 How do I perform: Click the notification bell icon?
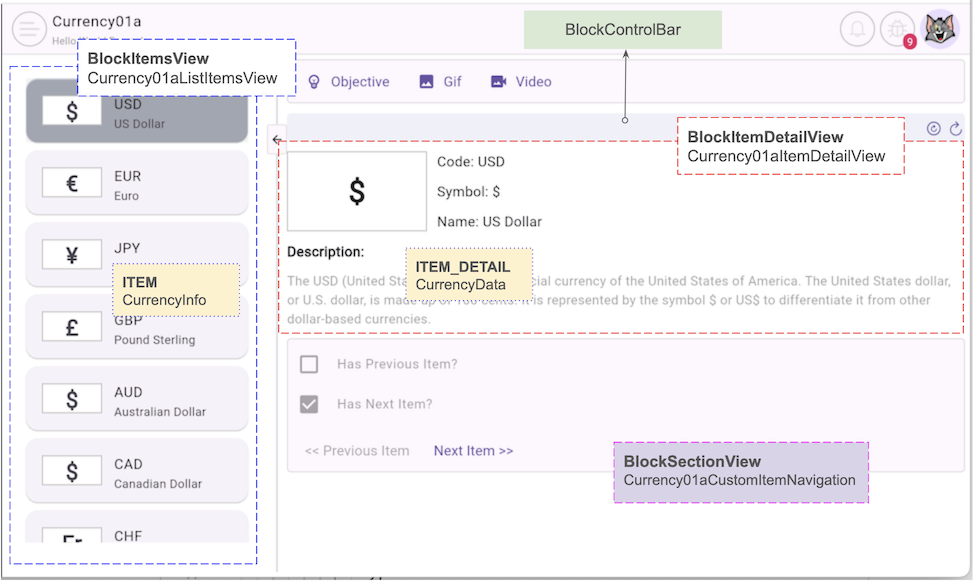click(x=857, y=29)
